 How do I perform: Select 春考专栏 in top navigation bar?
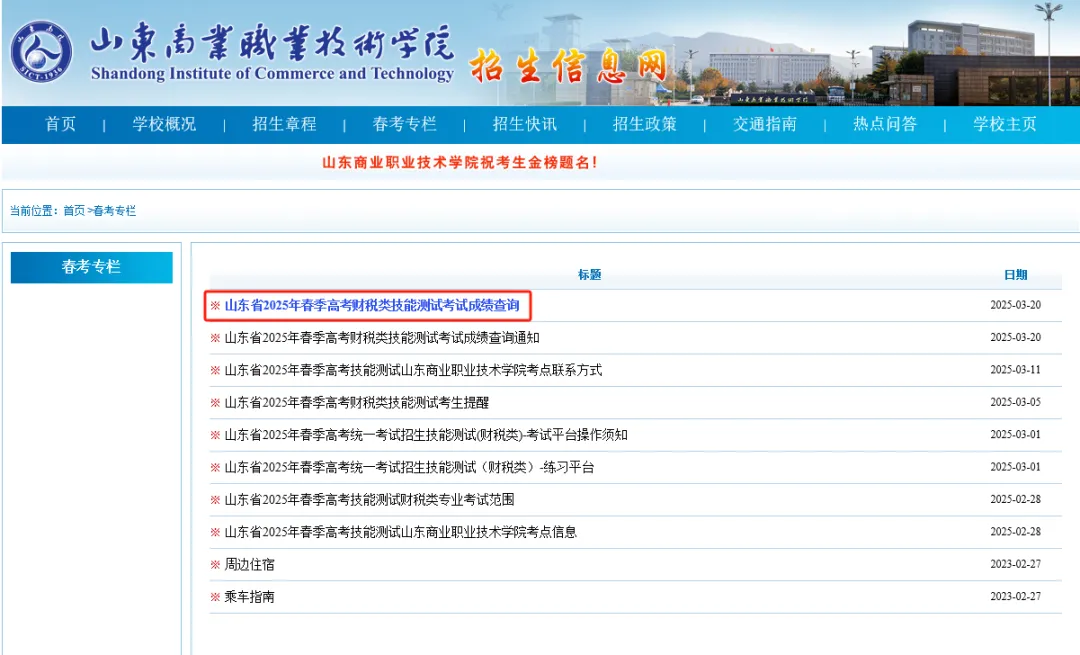click(x=404, y=125)
